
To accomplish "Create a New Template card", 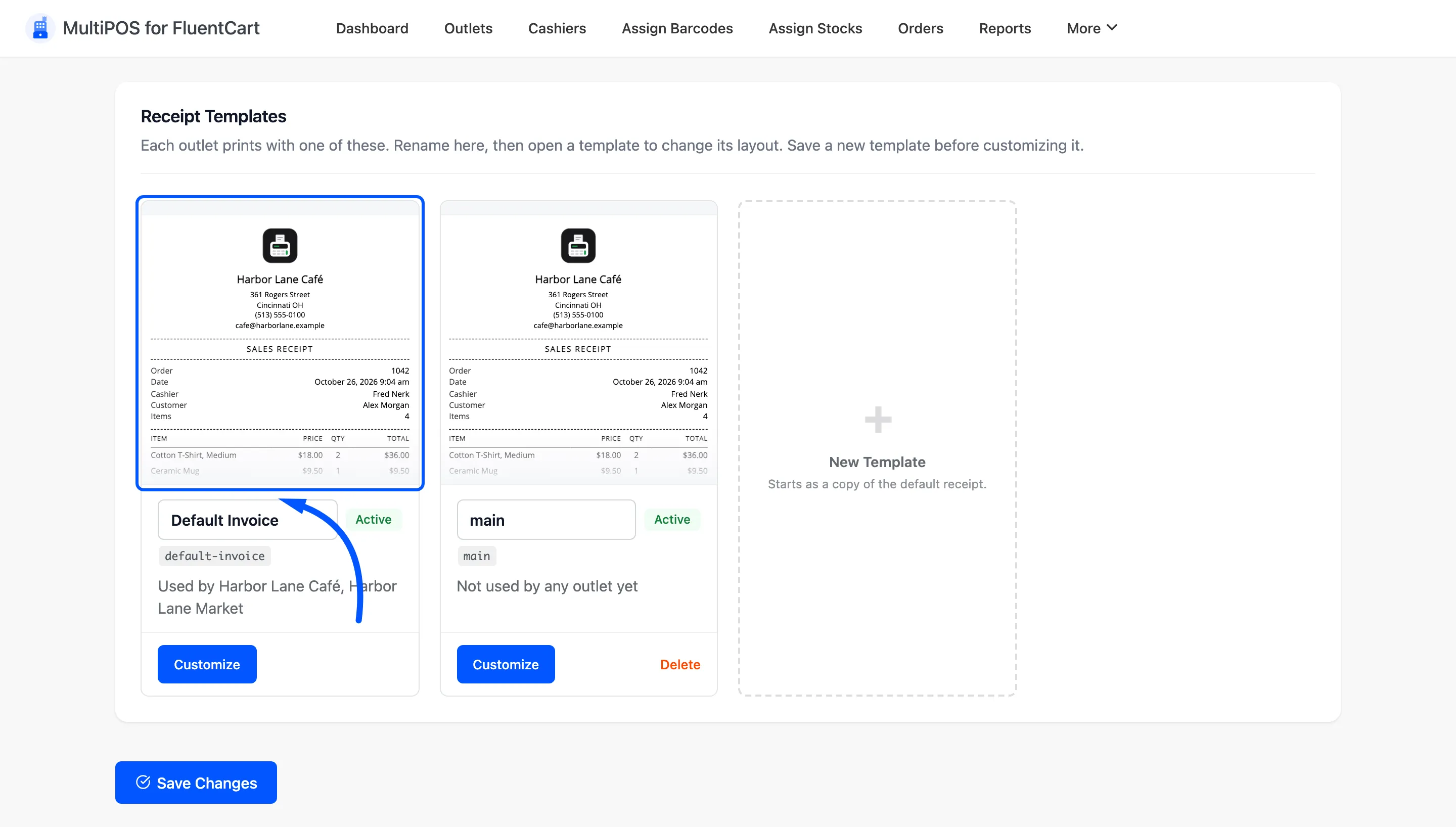I will coord(877,447).
